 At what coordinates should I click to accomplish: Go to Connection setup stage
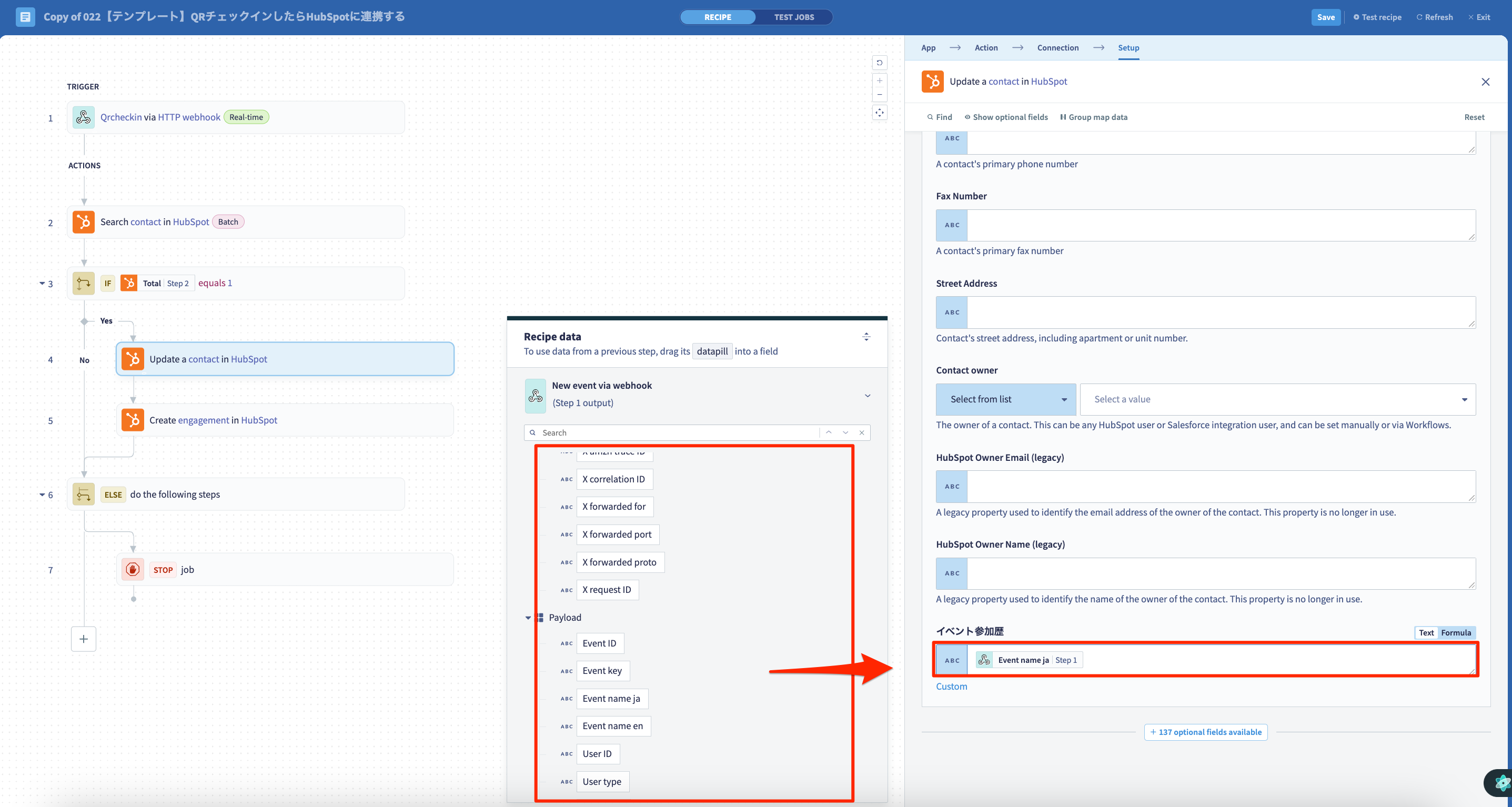point(1057,47)
